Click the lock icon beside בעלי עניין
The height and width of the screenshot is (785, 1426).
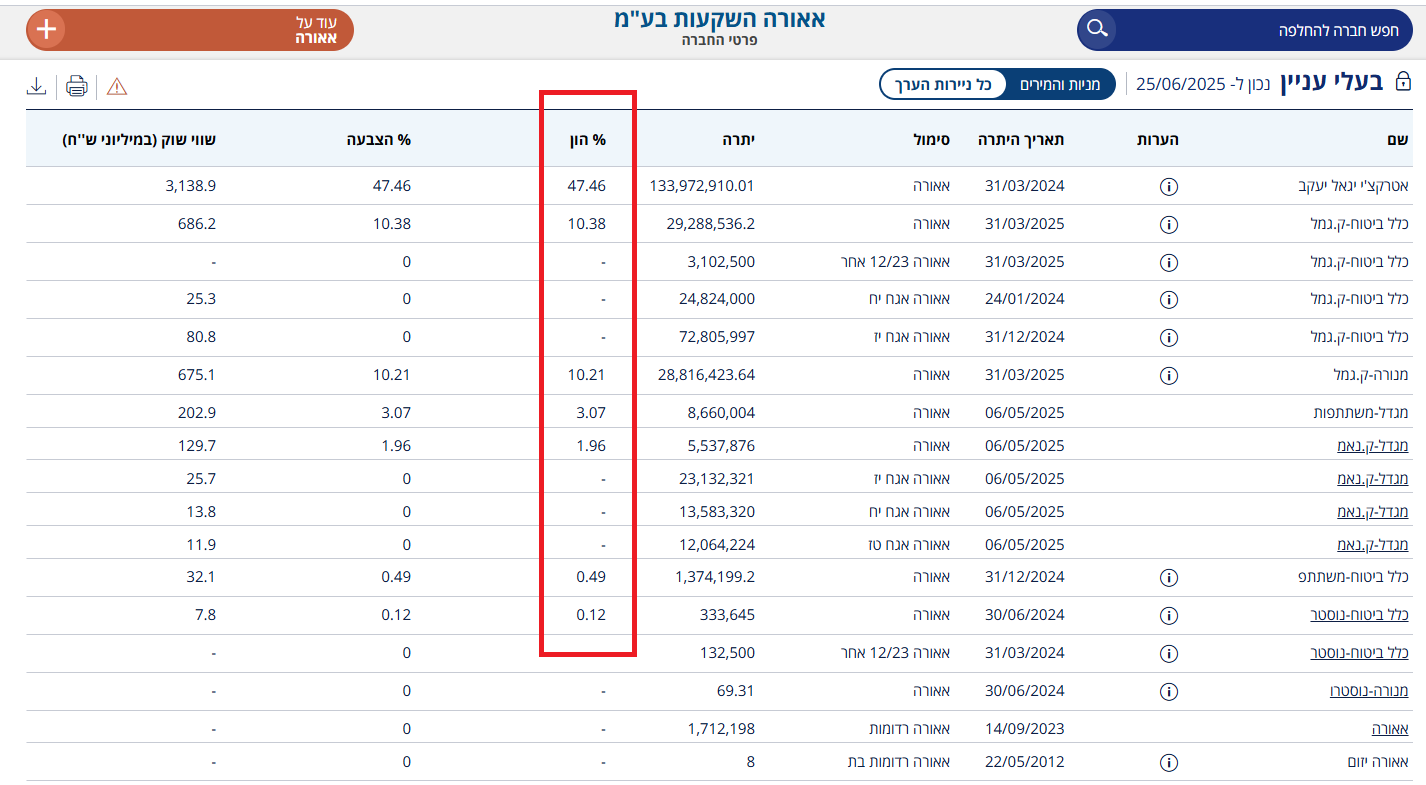[1403, 83]
